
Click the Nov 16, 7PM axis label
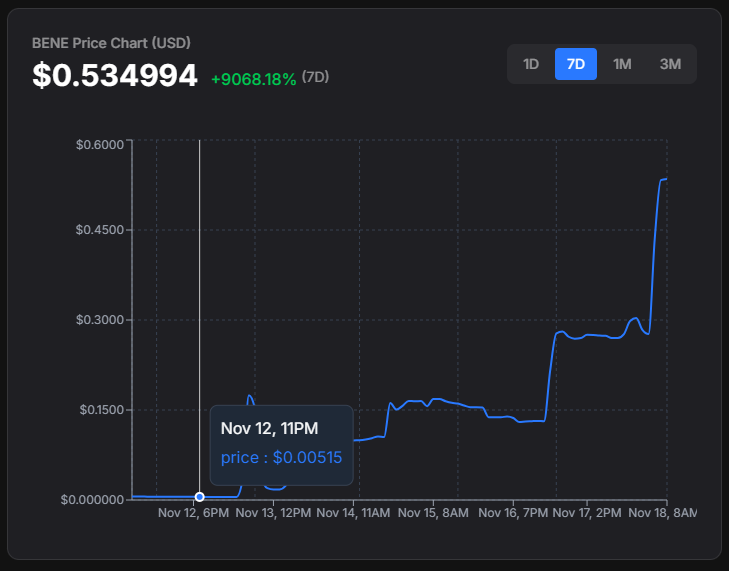point(513,513)
